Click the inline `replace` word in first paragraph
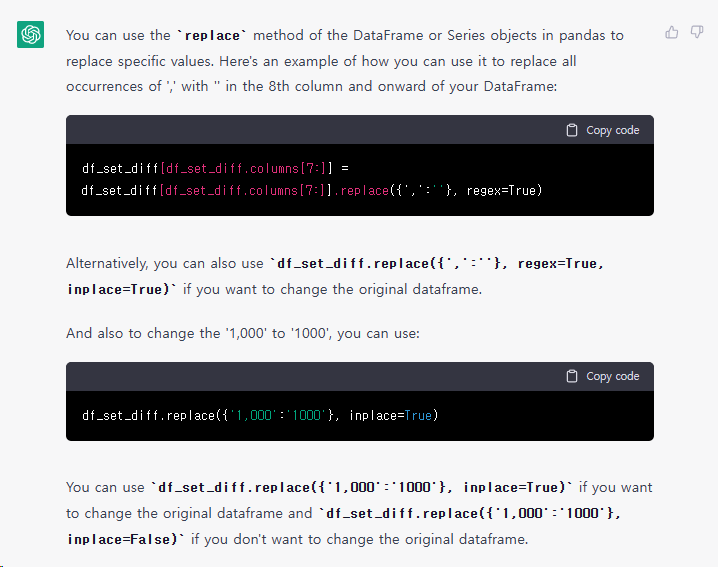 pyautogui.click(x=212, y=36)
